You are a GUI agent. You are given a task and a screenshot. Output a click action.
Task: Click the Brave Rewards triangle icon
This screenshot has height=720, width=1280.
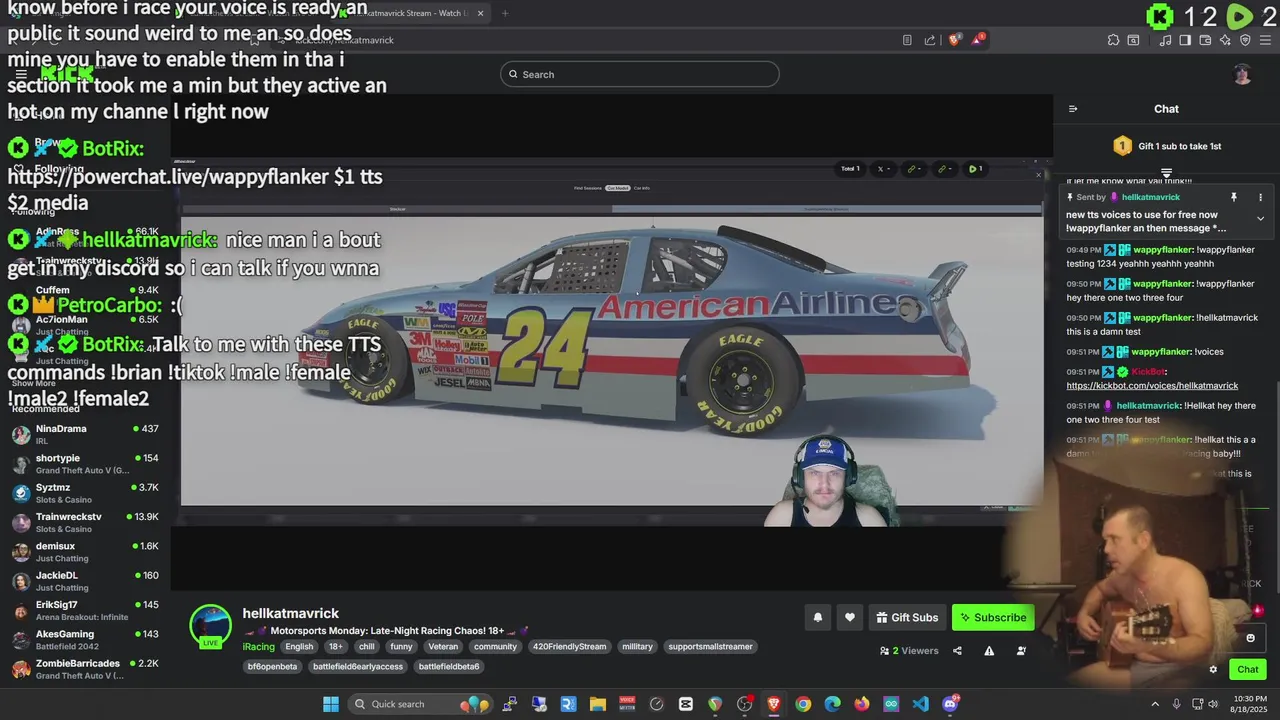point(979,40)
